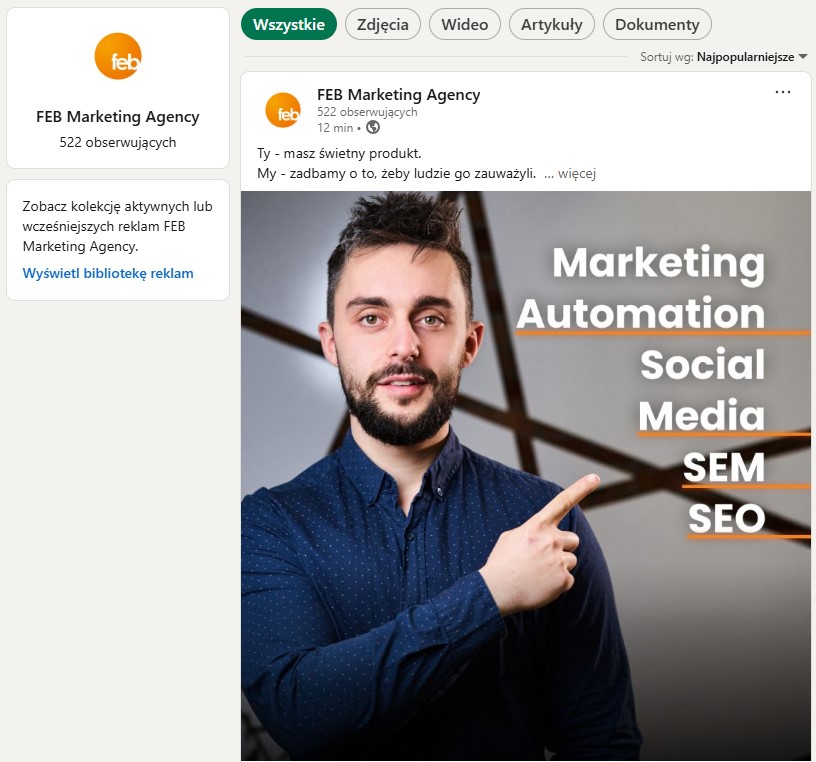Select Najpopularniejsze sort option
816x762 pixels.
745,57
